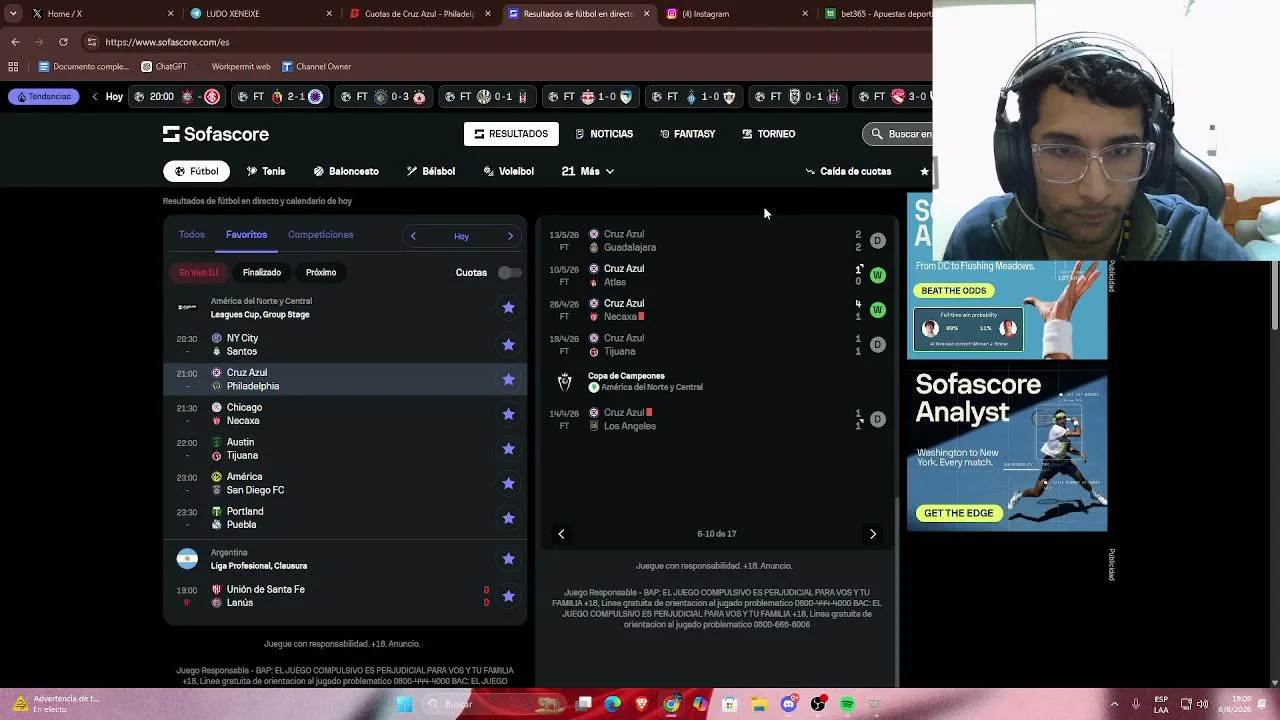Open the Channel Owner bookmark
This screenshot has height=720, width=1280.
(x=316, y=67)
